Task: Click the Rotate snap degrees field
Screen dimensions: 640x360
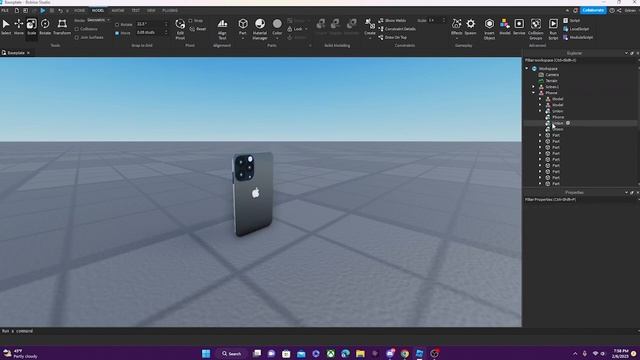Action: click(x=152, y=24)
